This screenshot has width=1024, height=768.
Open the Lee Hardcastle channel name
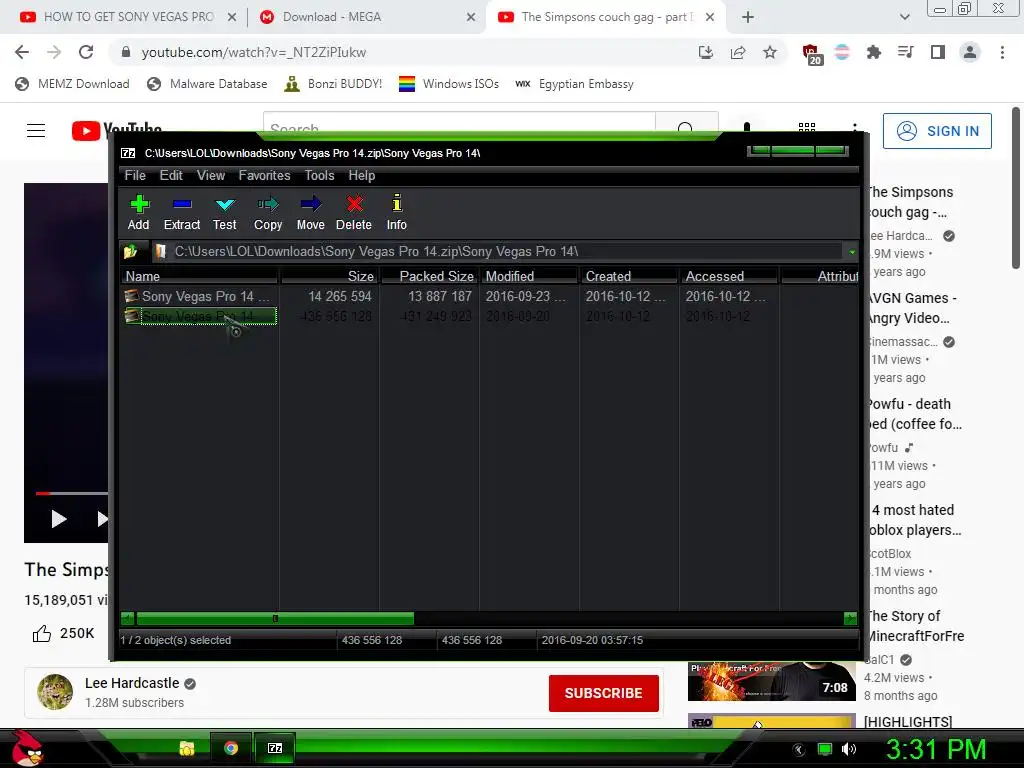click(132, 683)
